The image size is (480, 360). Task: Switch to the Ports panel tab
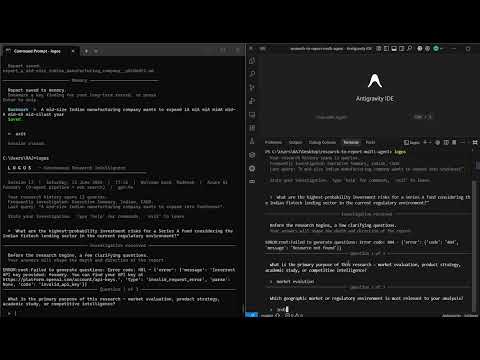[370, 142]
